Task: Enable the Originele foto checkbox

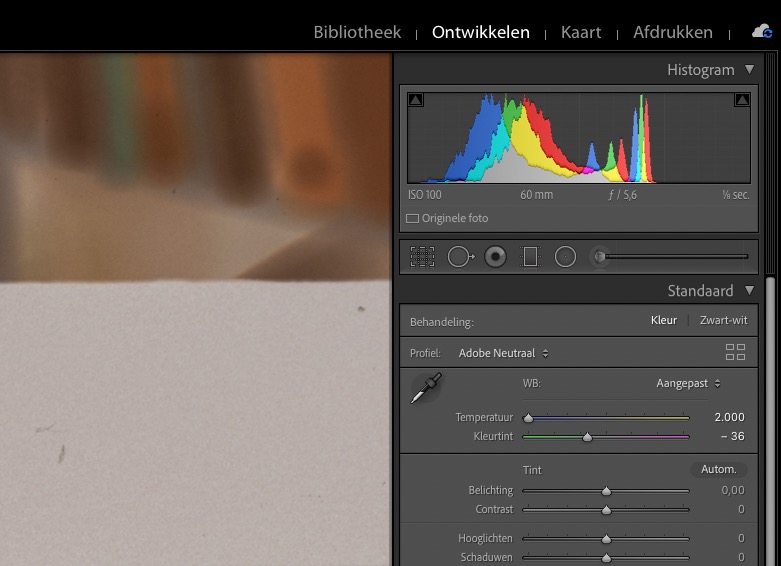Action: (x=412, y=218)
